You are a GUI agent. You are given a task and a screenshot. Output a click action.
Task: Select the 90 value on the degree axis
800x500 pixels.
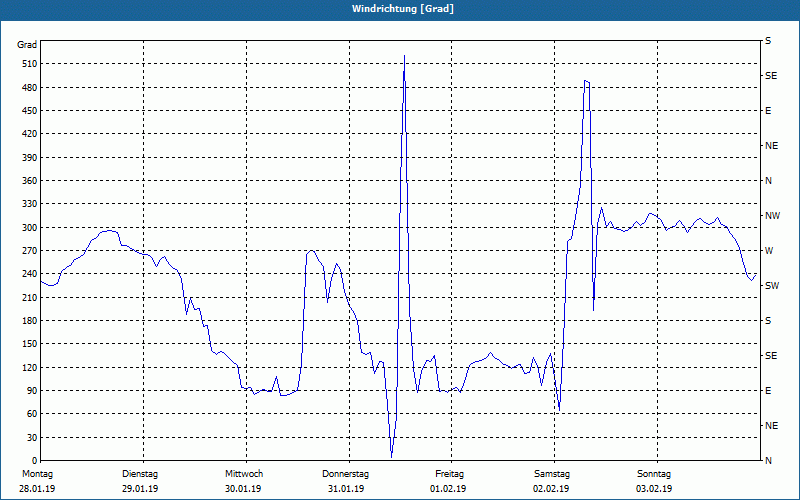(x=32, y=391)
